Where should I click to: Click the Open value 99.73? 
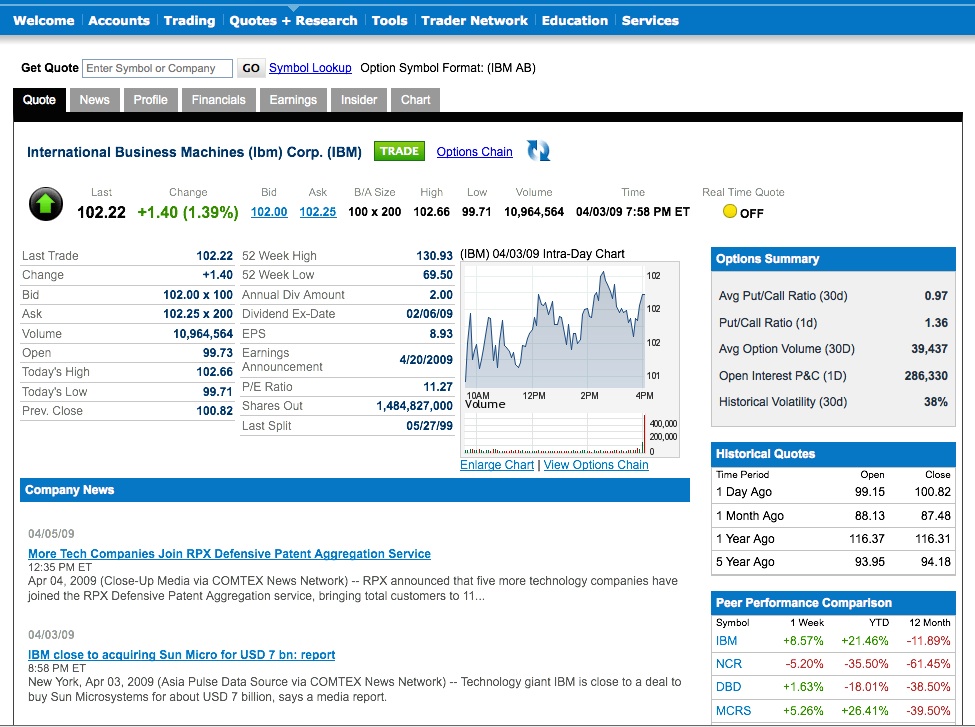pos(218,353)
